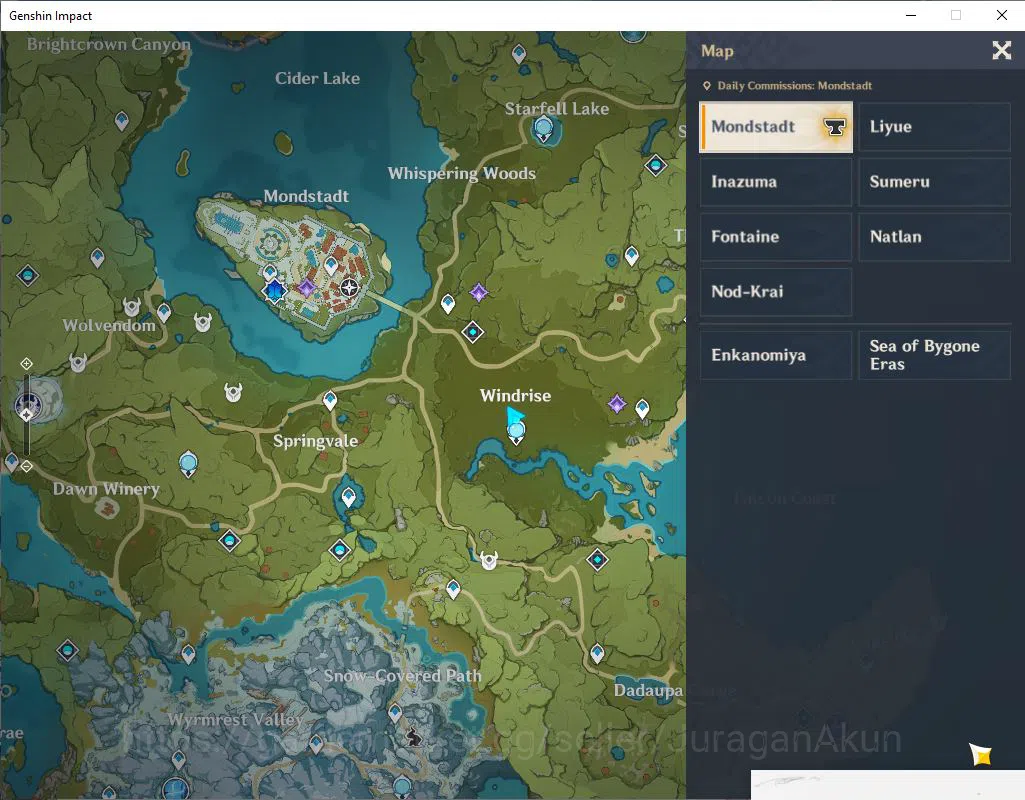Zoom in using the plus diamond button

26,363
